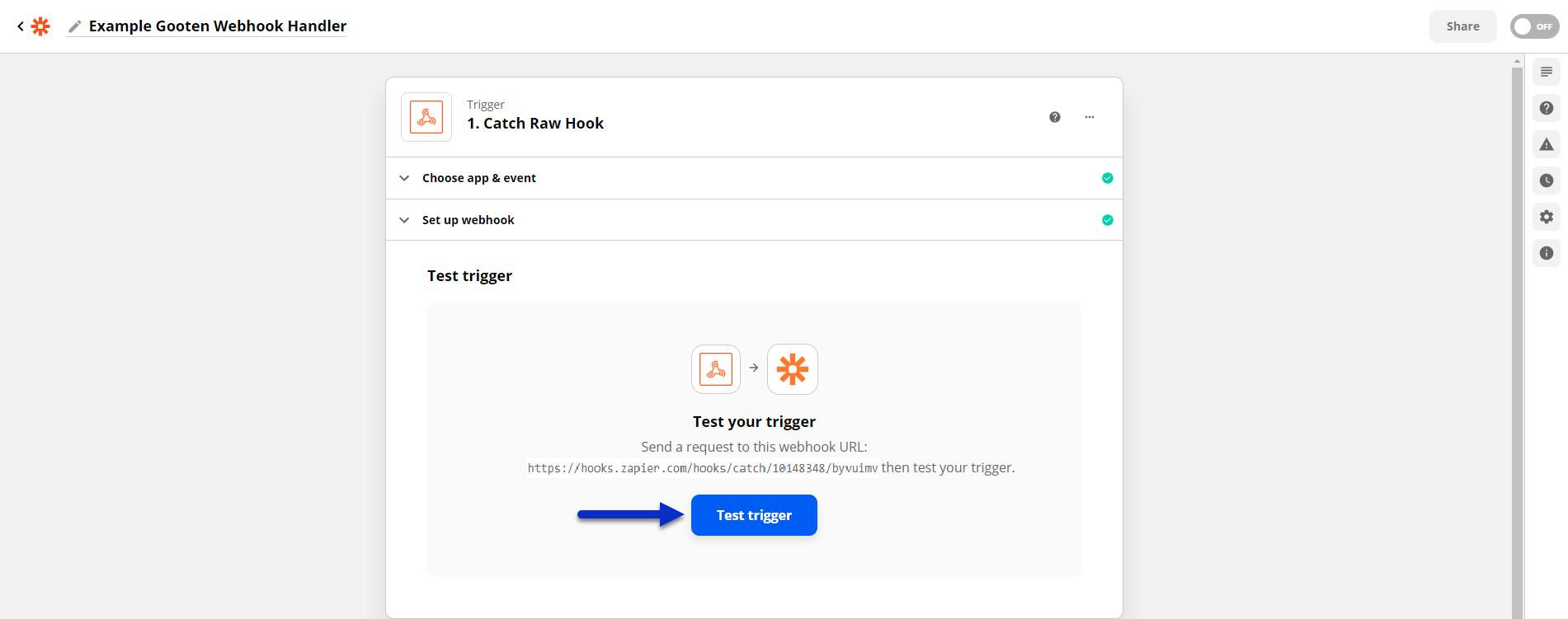Open the gear settings panel
The height and width of the screenshot is (619, 1568).
click(1547, 217)
